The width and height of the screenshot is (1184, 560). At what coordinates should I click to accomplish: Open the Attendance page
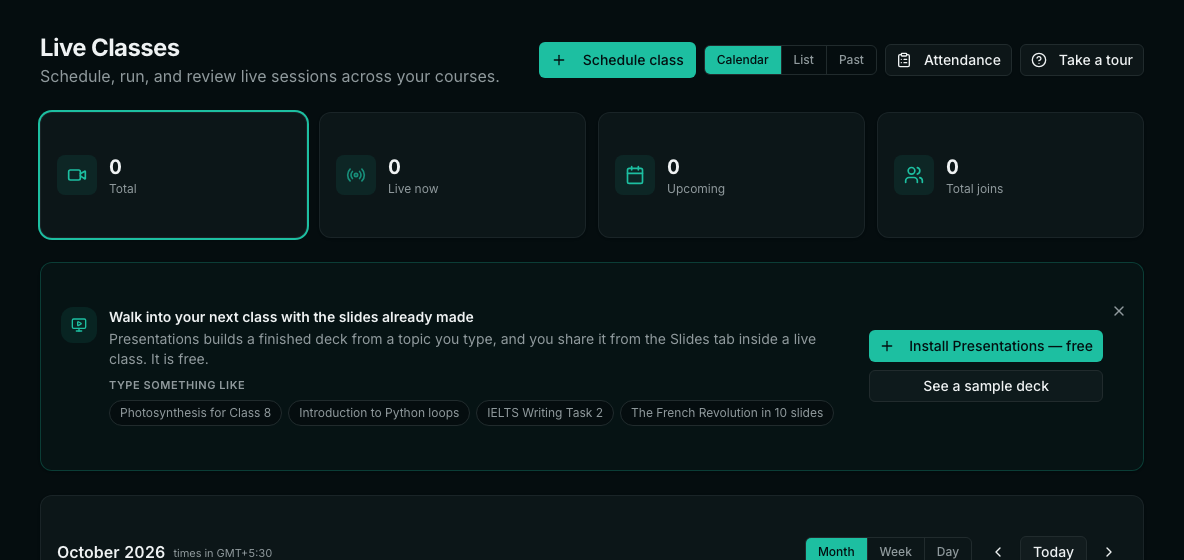pyautogui.click(x=948, y=60)
